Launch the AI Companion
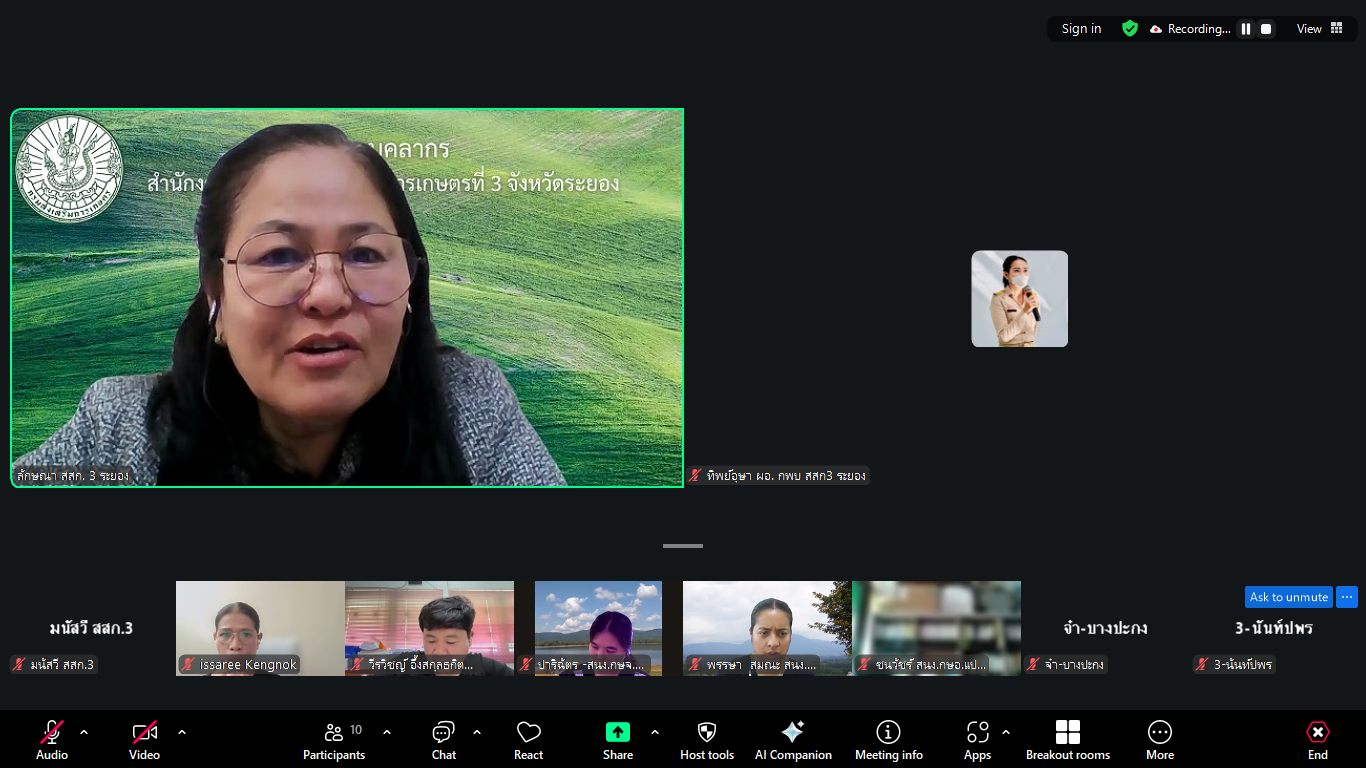This screenshot has height=768, width=1366. click(x=793, y=740)
